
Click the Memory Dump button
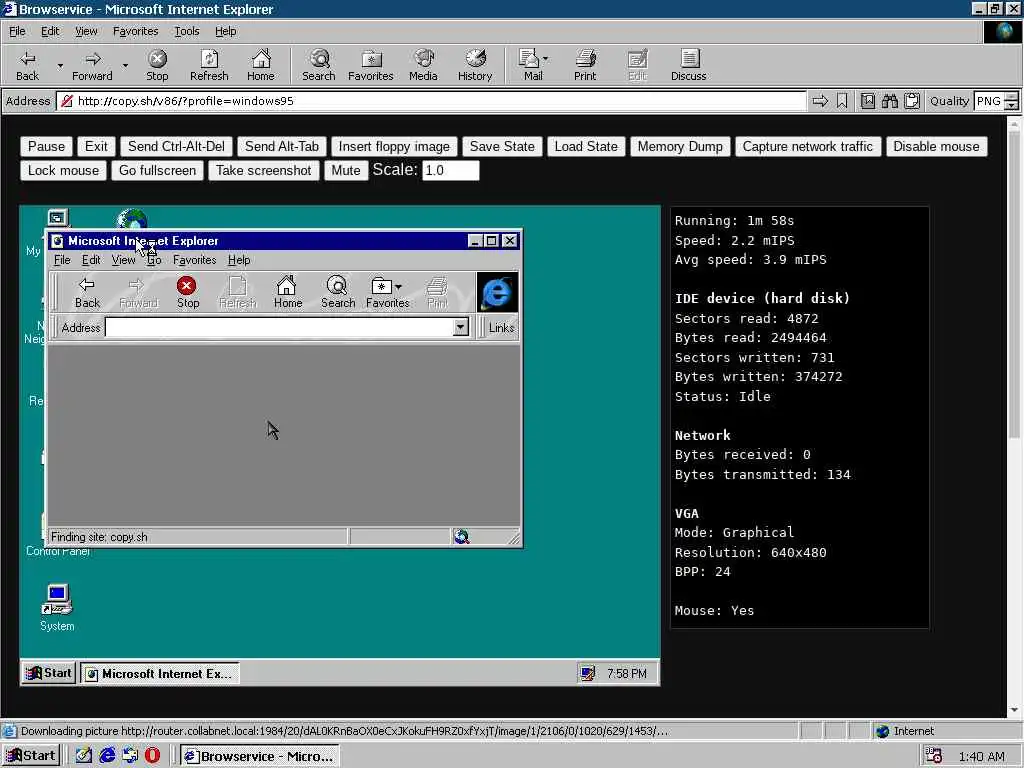[x=680, y=146]
